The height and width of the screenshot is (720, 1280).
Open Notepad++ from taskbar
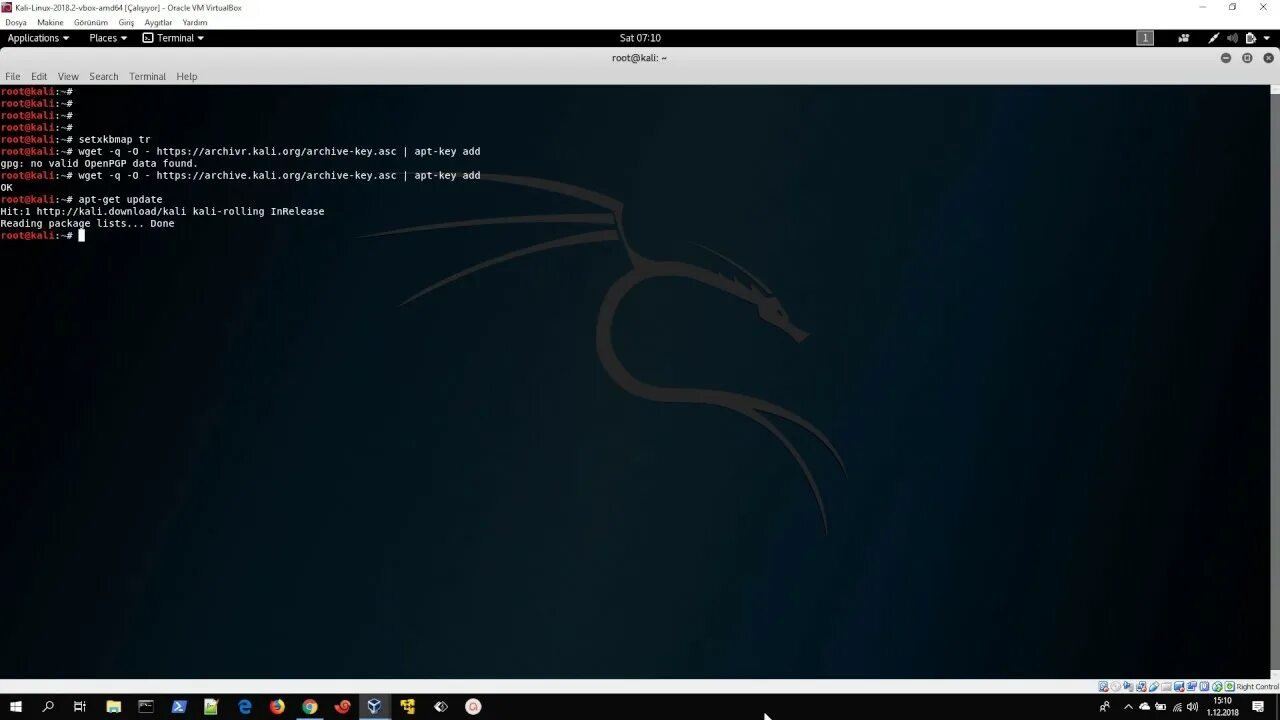pos(211,706)
